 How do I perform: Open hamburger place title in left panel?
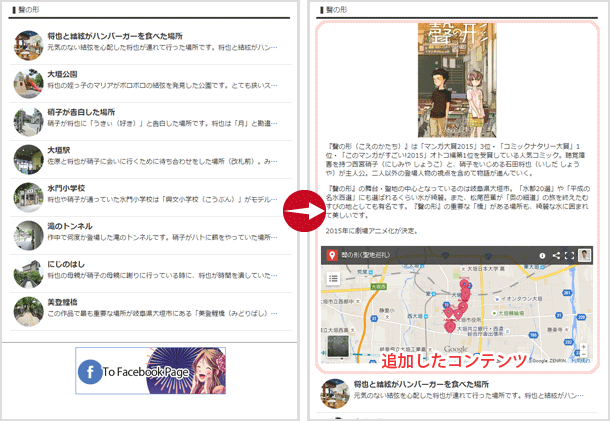coord(115,36)
